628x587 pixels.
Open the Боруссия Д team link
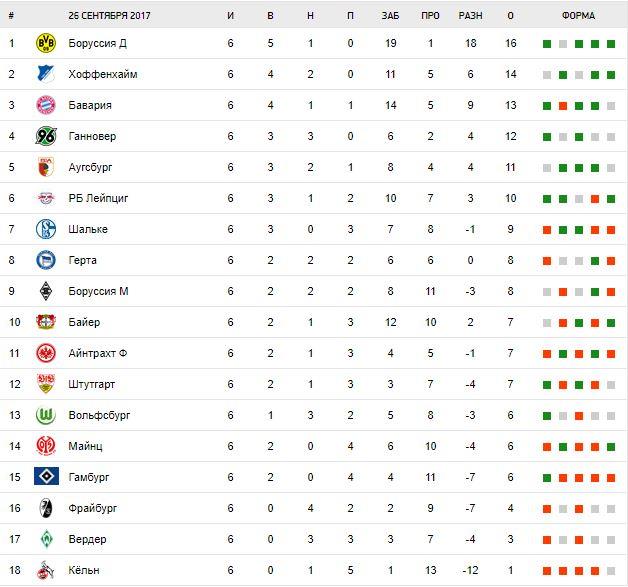point(97,44)
